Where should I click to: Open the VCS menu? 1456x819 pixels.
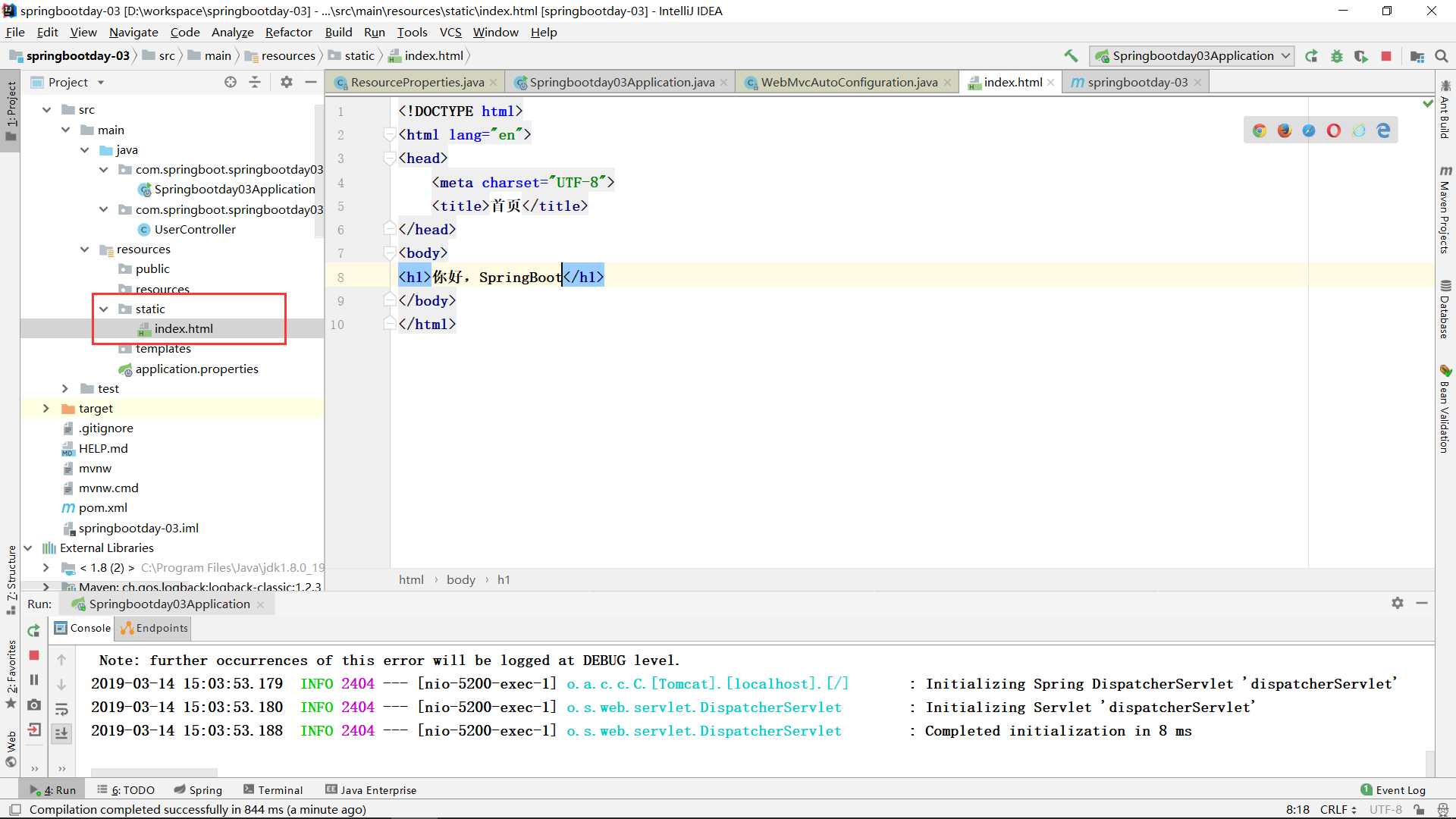pyautogui.click(x=450, y=32)
